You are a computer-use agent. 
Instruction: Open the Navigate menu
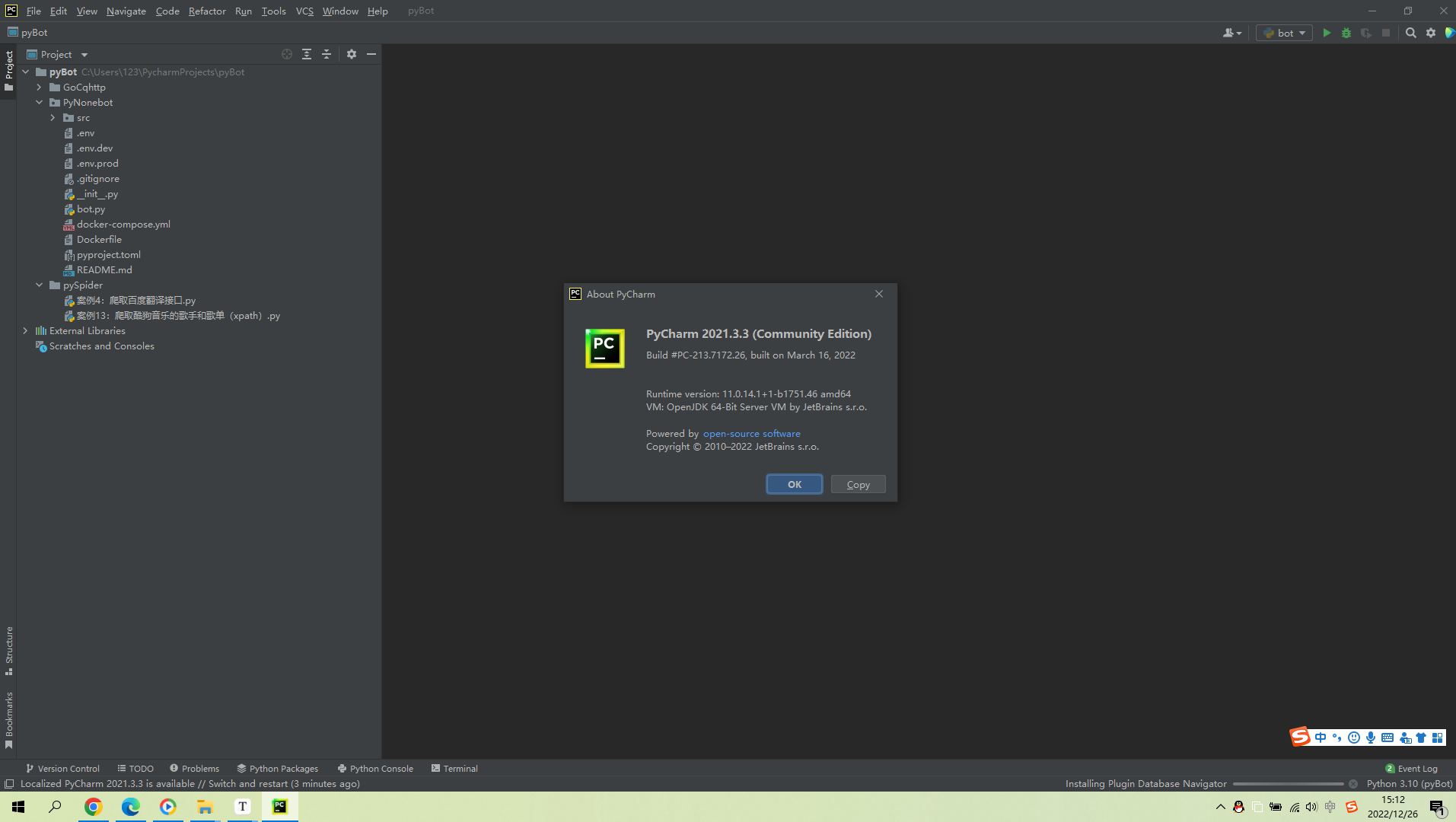pos(126,11)
